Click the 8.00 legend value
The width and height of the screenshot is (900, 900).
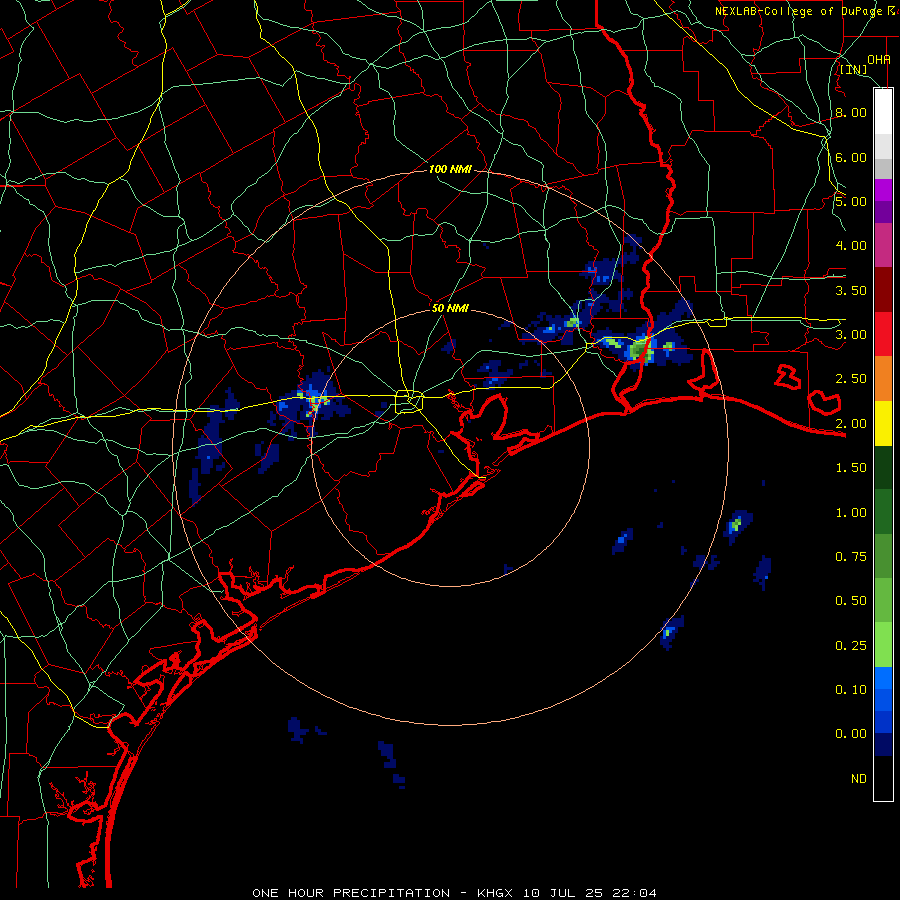[x=851, y=112]
